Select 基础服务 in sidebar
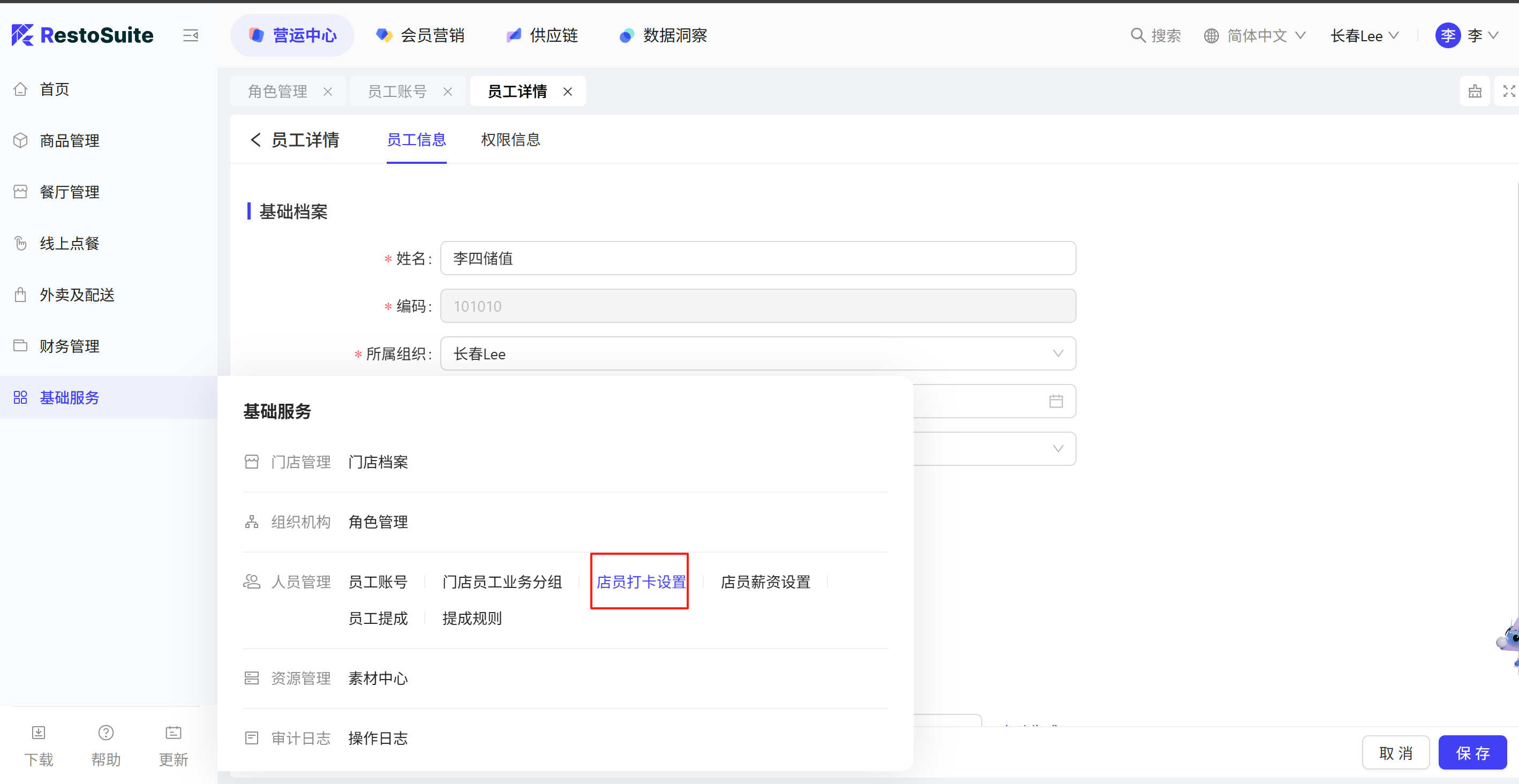1519x784 pixels. tap(109, 397)
